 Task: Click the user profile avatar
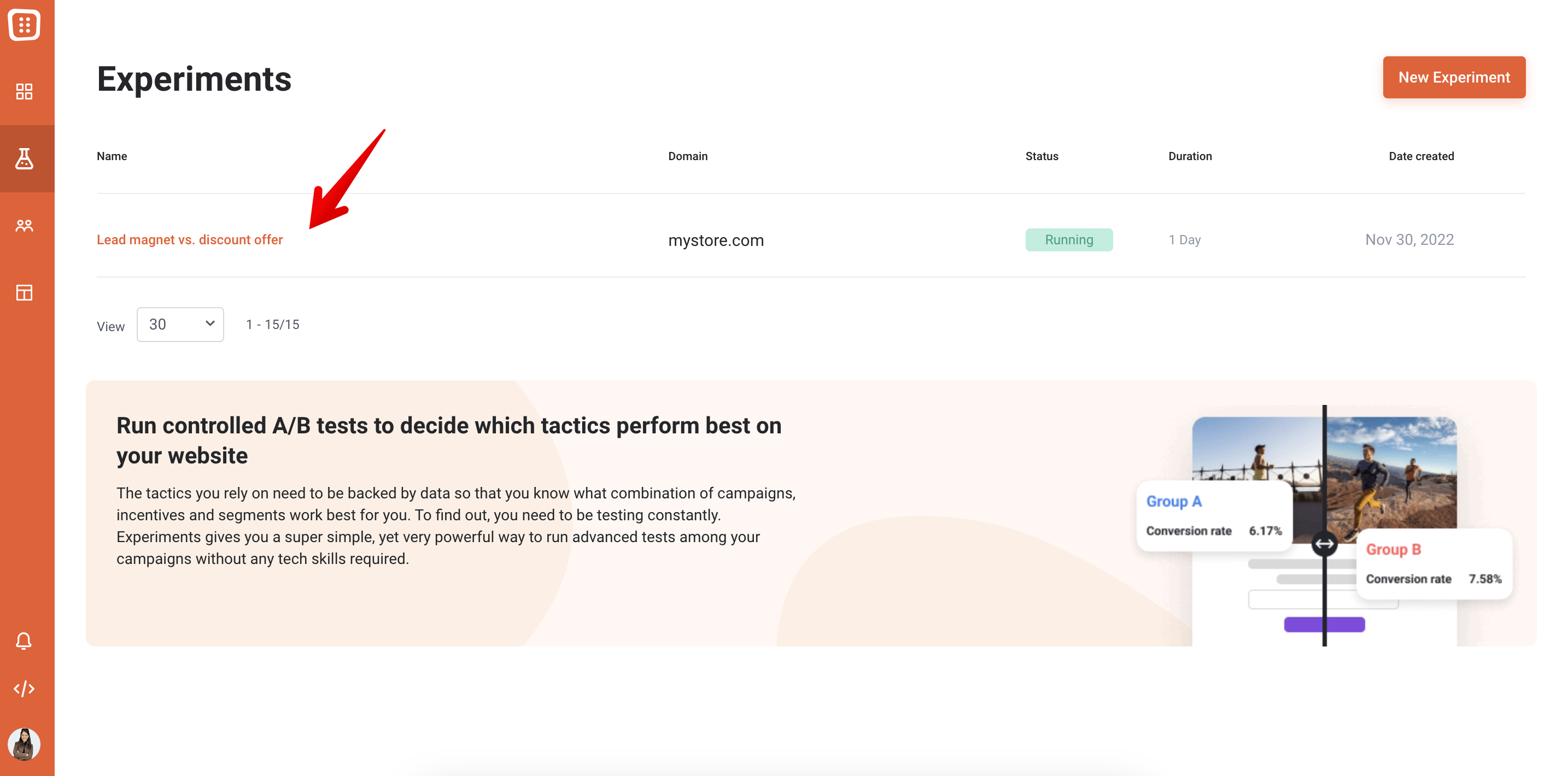point(24,744)
